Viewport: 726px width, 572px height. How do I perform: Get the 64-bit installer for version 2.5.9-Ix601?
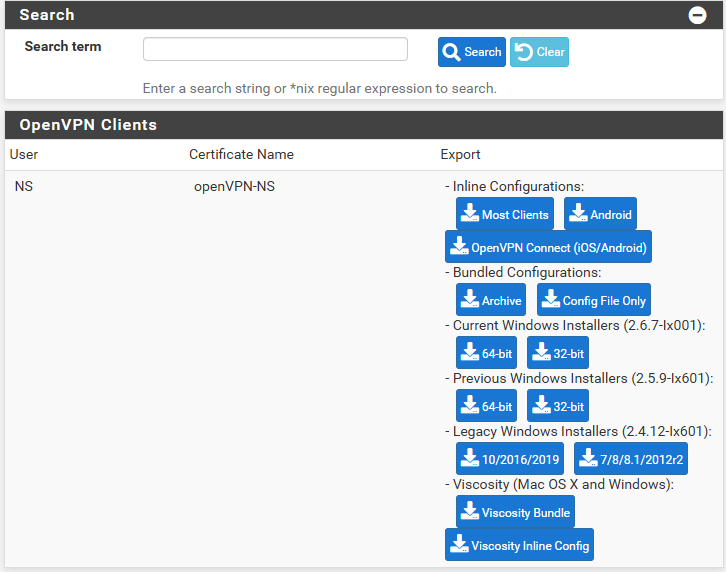486,406
